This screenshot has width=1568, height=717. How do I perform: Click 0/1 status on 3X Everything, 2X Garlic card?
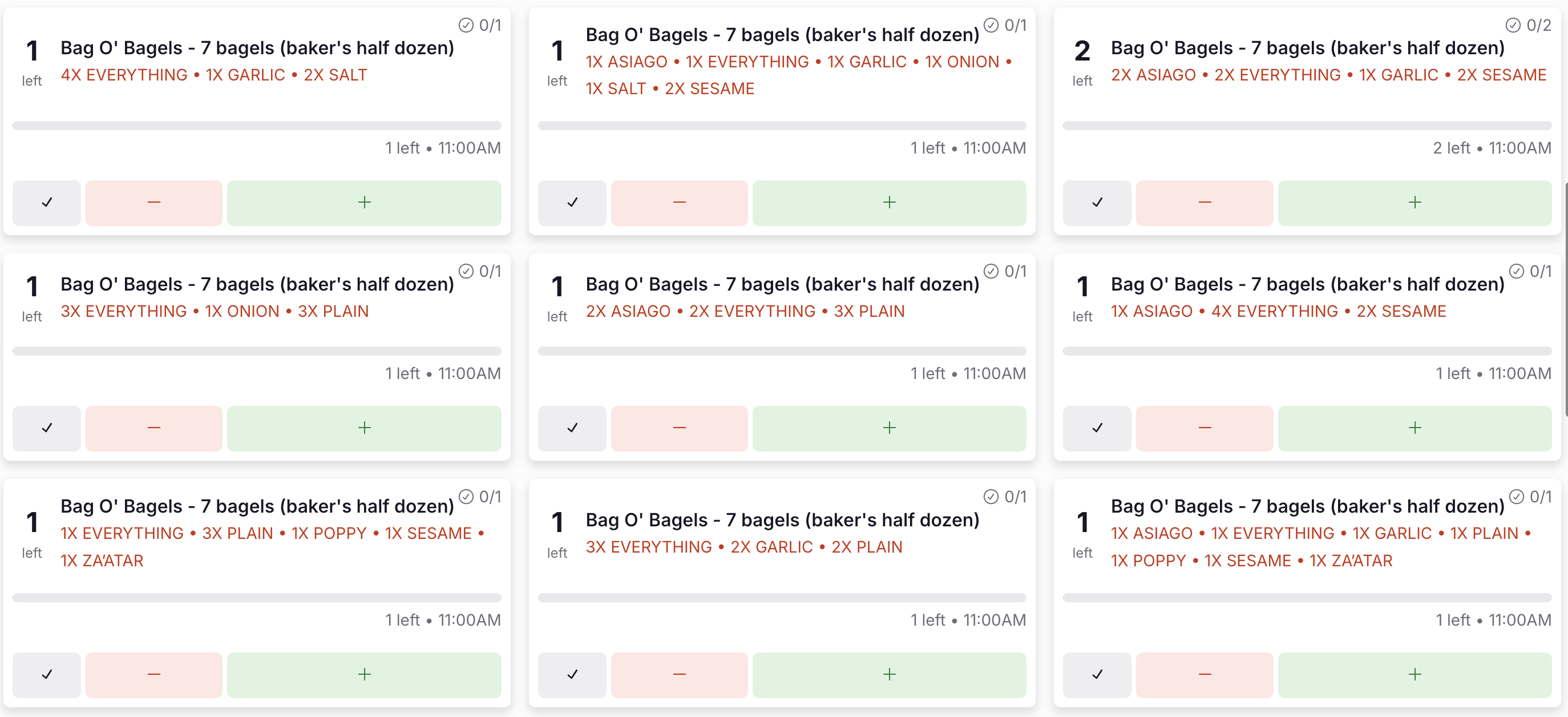click(x=1005, y=497)
